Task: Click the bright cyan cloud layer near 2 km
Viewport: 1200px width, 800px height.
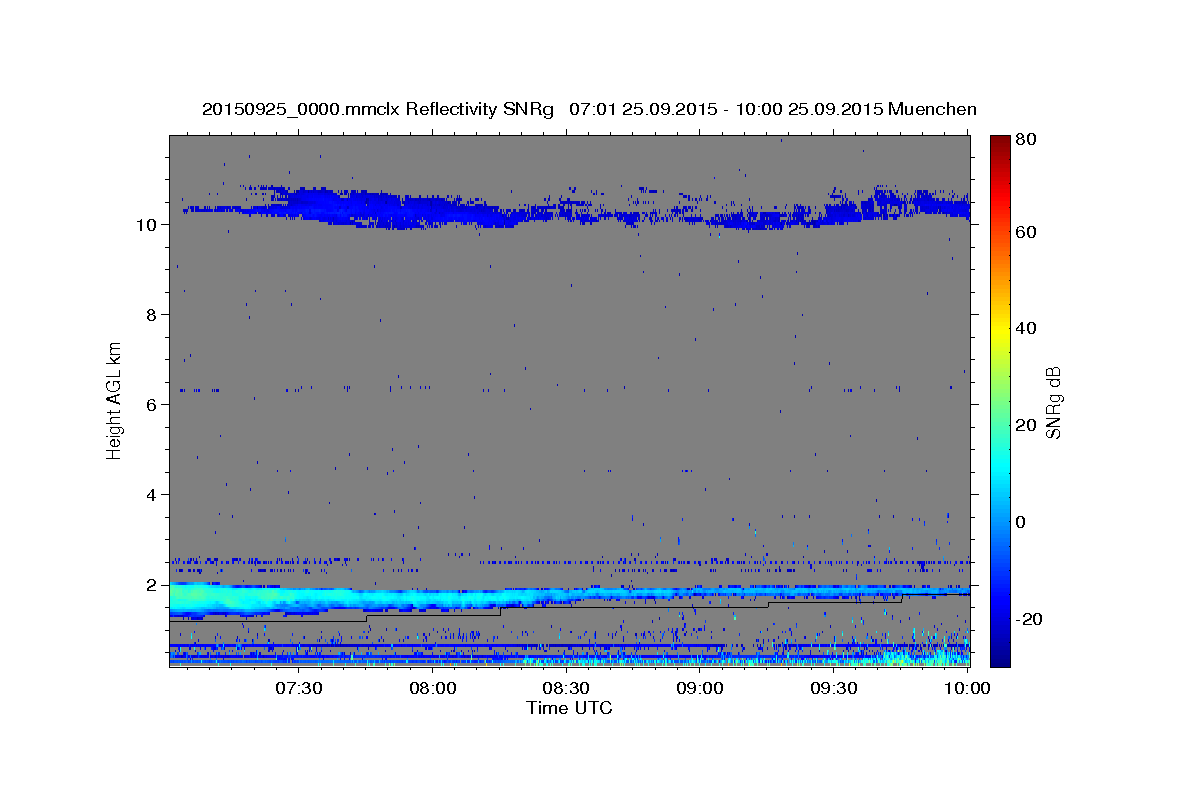Action: point(569,598)
